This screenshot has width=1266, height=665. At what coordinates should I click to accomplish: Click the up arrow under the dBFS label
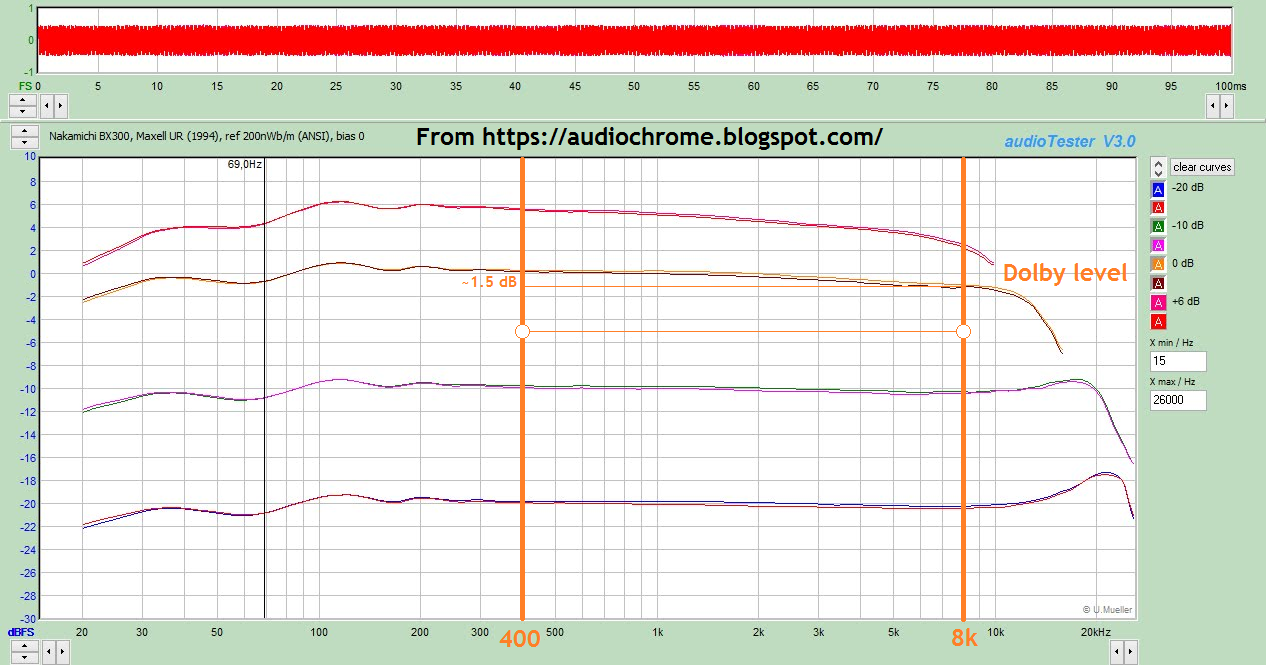[24, 647]
